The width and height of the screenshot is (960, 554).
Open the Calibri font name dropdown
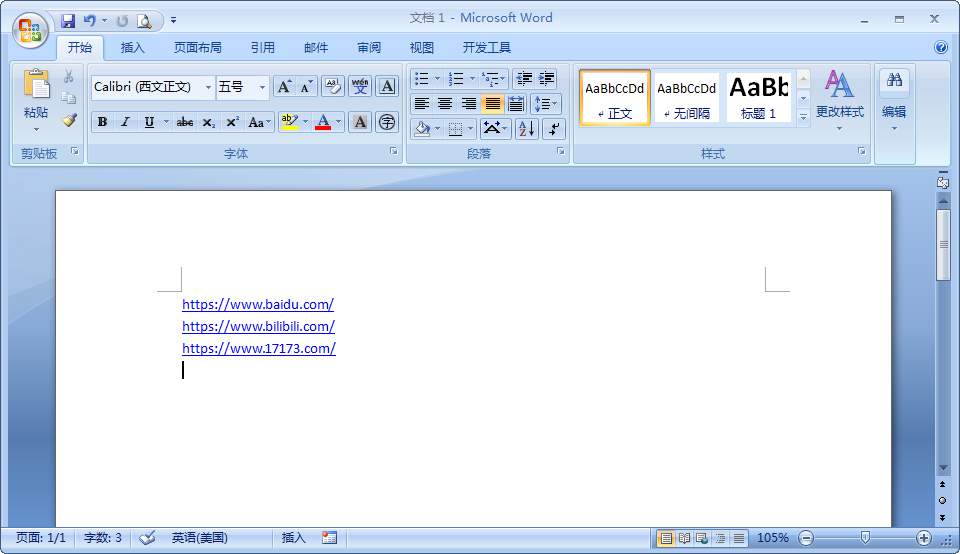(x=208, y=88)
